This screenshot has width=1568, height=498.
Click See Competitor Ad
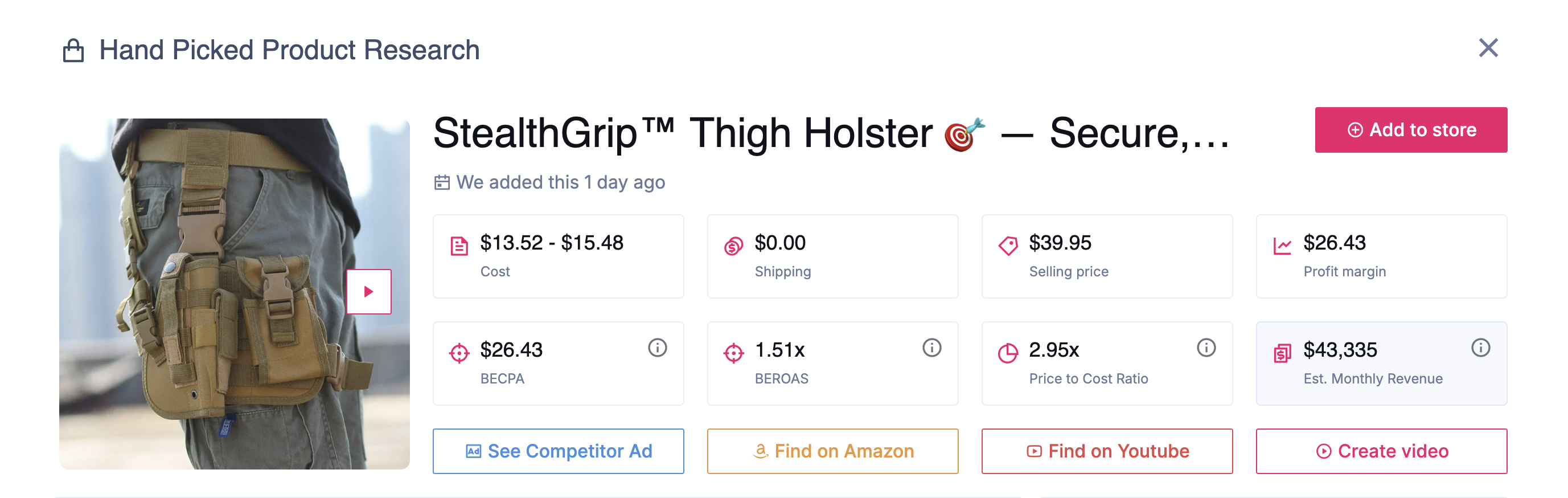pos(558,451)
